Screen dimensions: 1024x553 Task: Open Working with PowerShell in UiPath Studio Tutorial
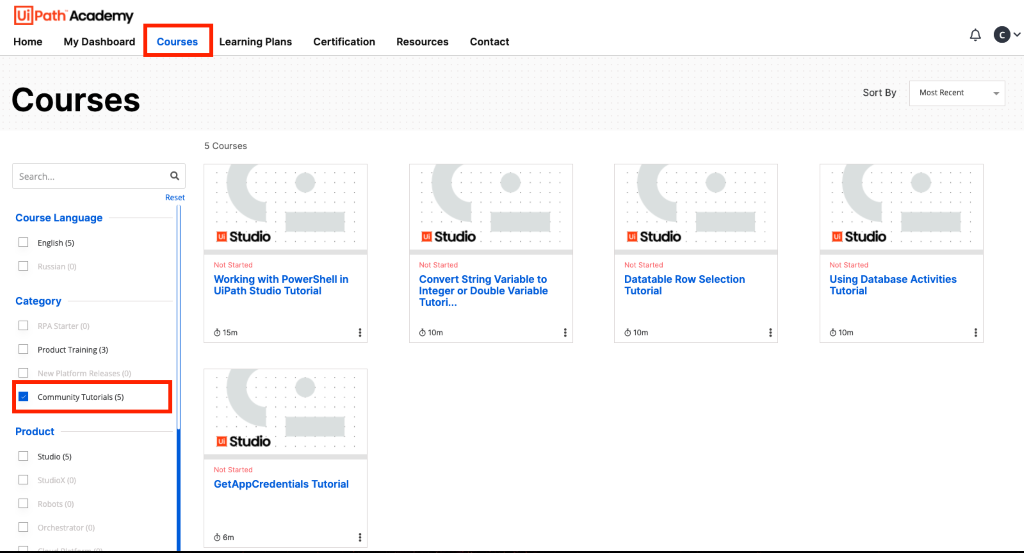281,285
